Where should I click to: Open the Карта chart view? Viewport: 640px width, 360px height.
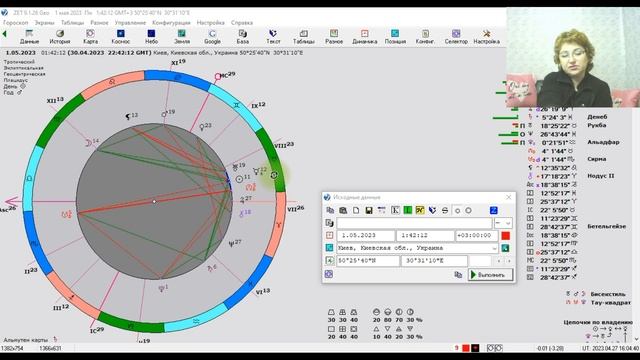(90, 36)
